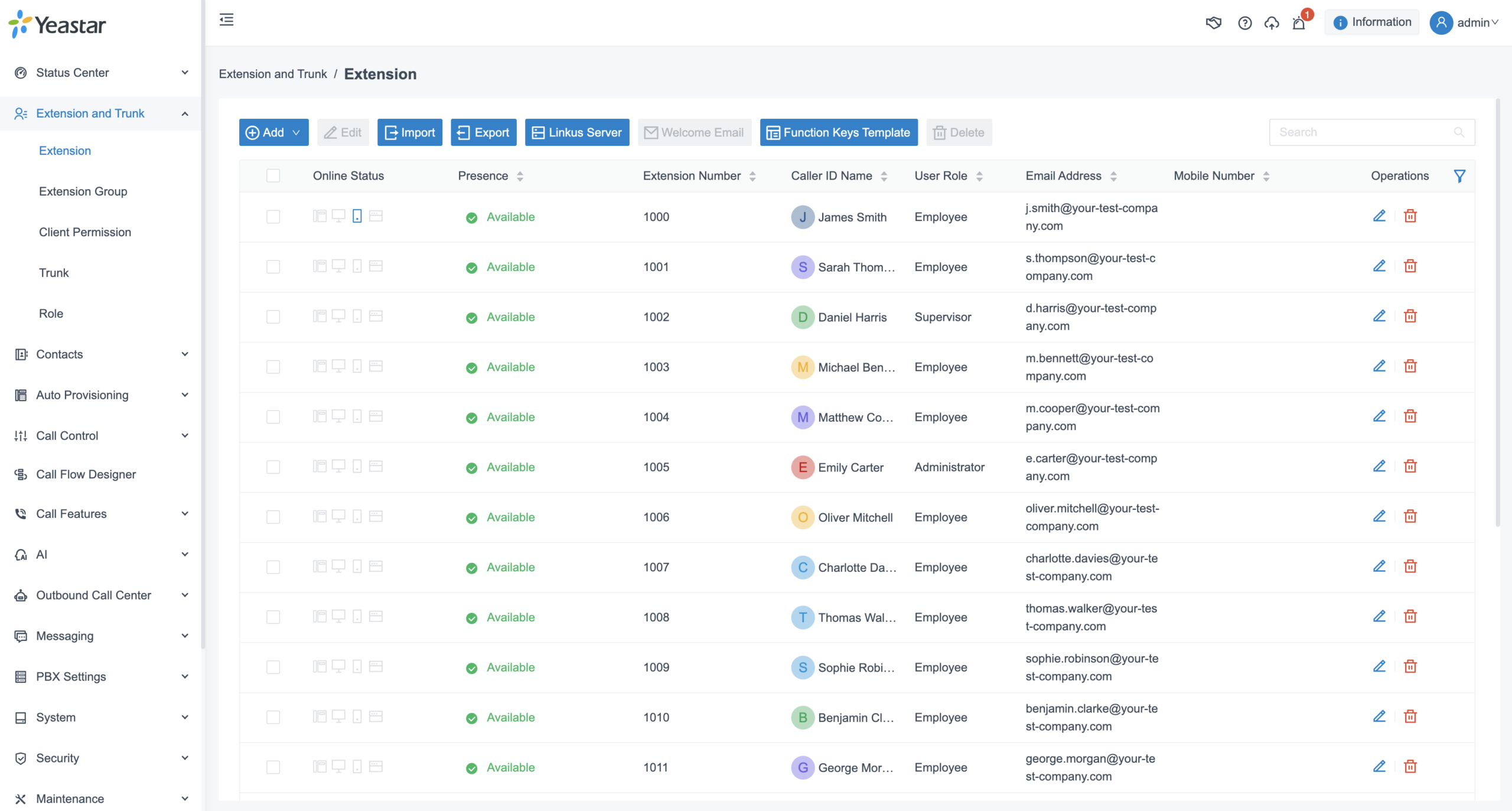Open the help question mark icon

pos(1244,23)
